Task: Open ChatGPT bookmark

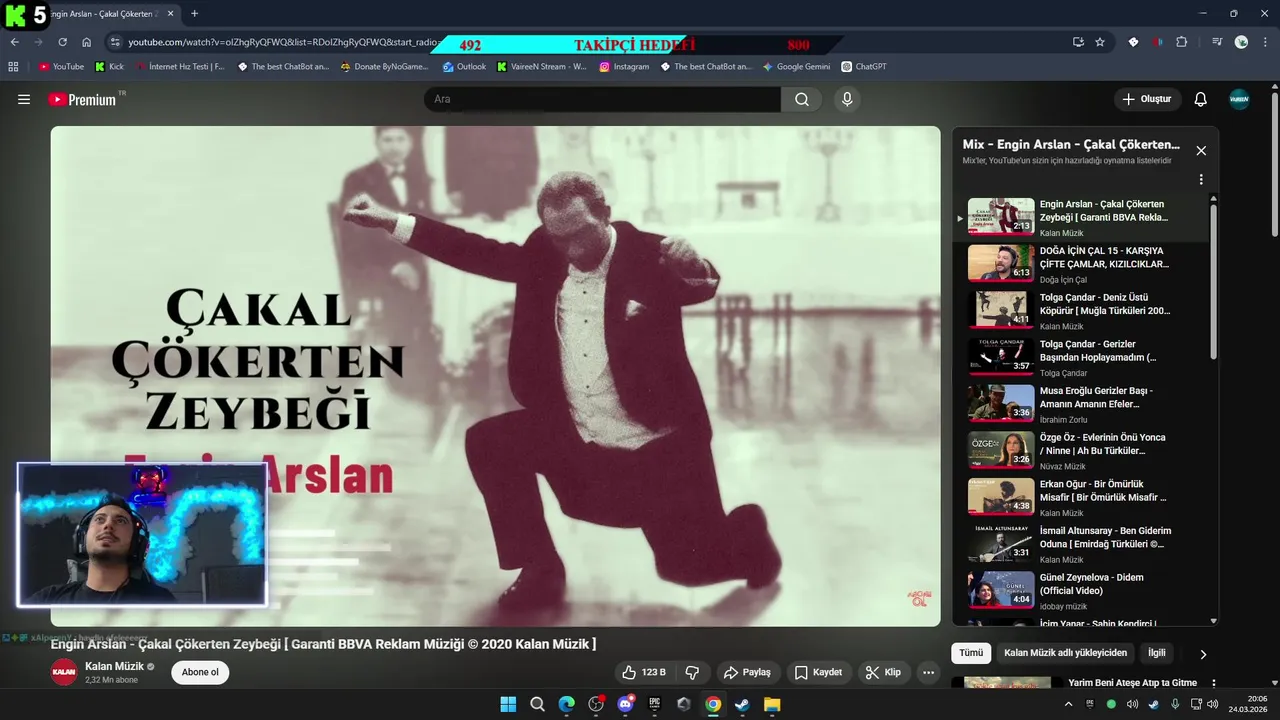Action: pos(864,67)
